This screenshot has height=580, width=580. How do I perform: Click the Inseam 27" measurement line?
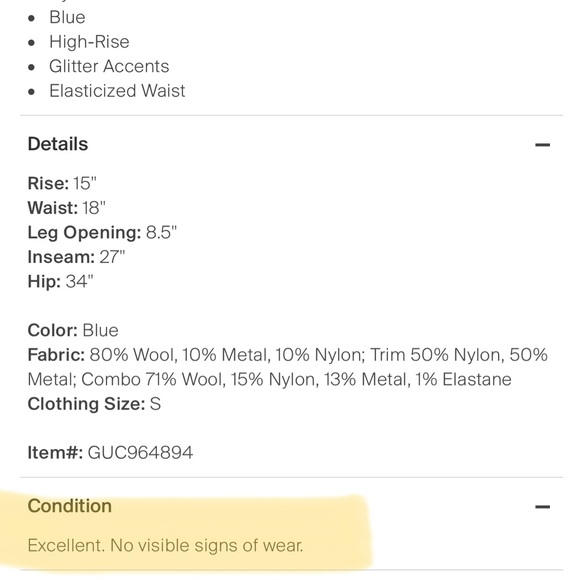pyautogui.click(x=77, y=257)
